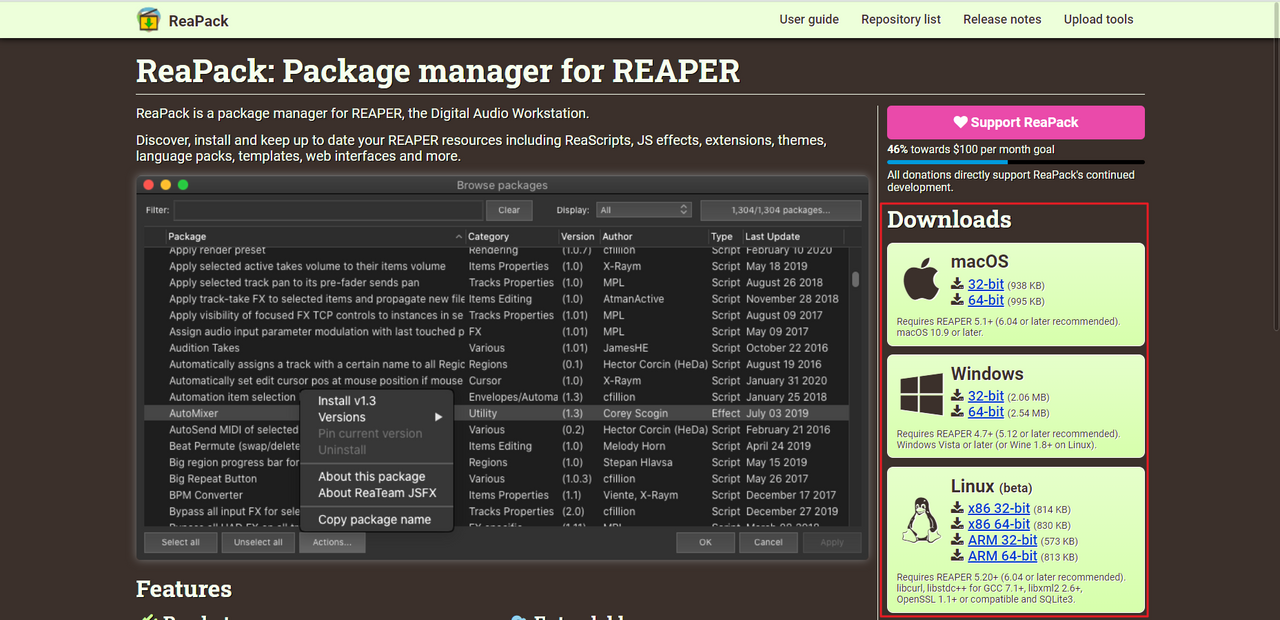1280x620 pixels.
Task: Select the AutoMixer package row
Action: 495,413
